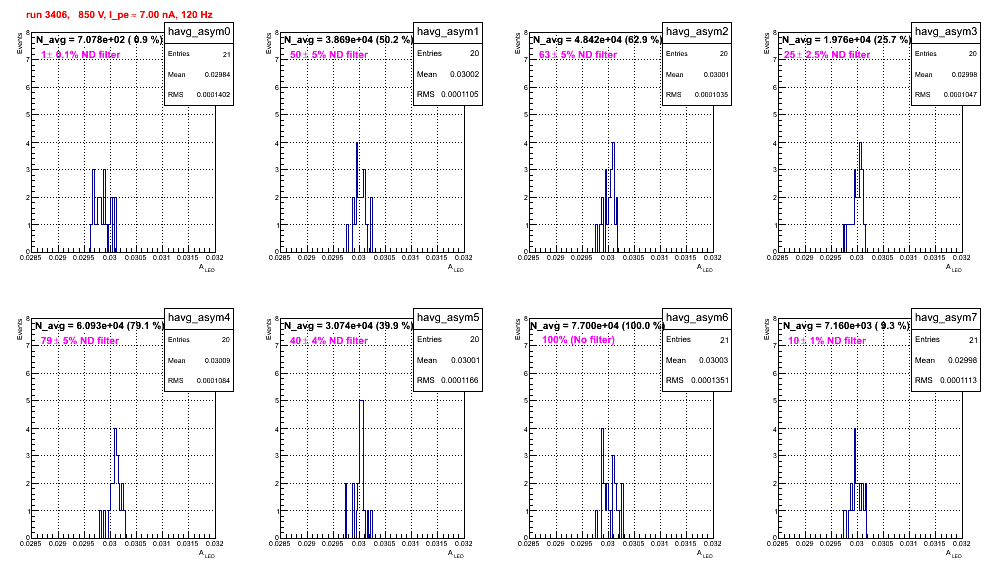
Task: Click the N_avg = 7.078e+02 label
Action: coord(98,39)
